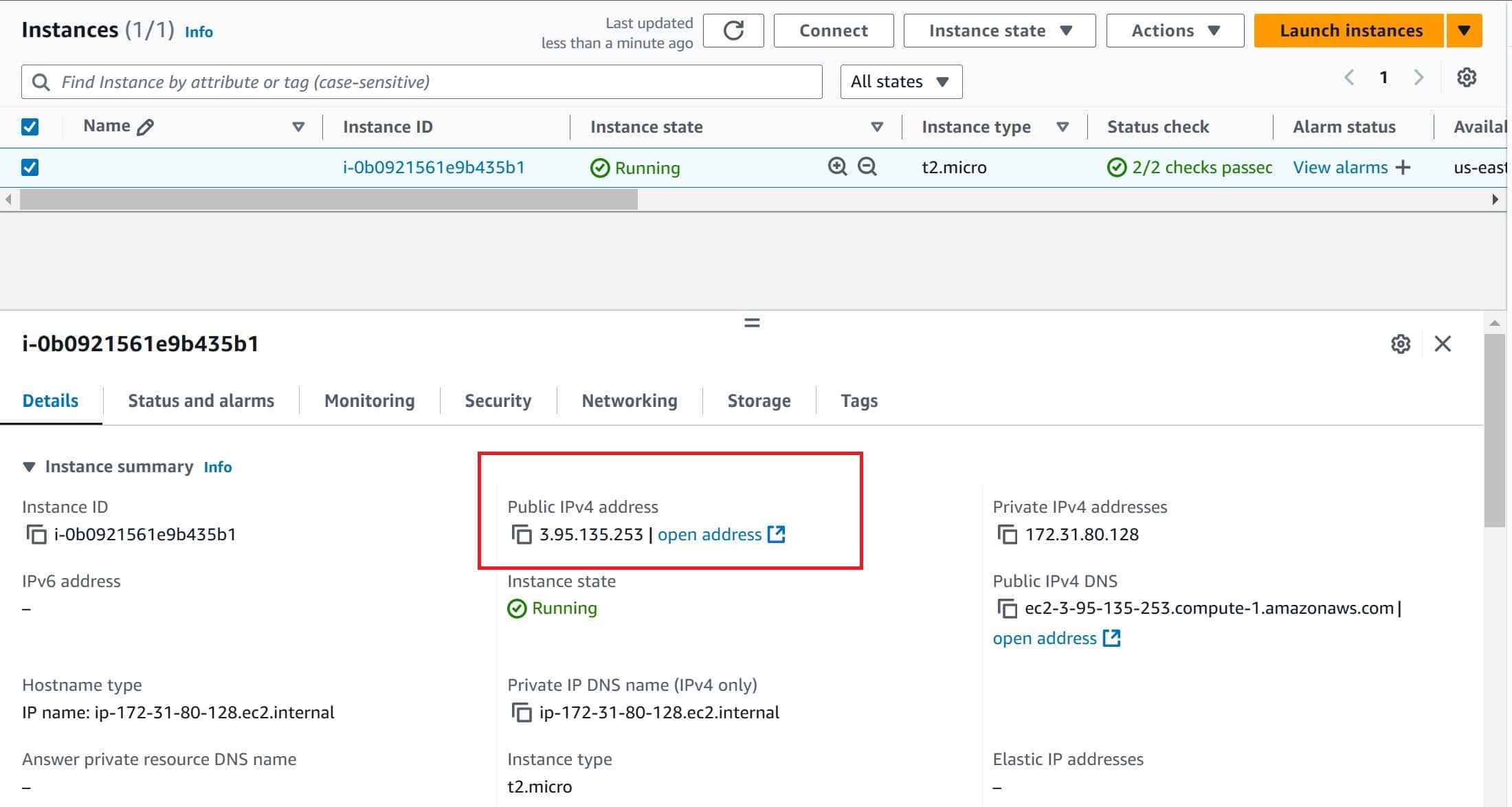Refresh the instances list
Viewport: 1512px width, 807px height.
(733, 30)
